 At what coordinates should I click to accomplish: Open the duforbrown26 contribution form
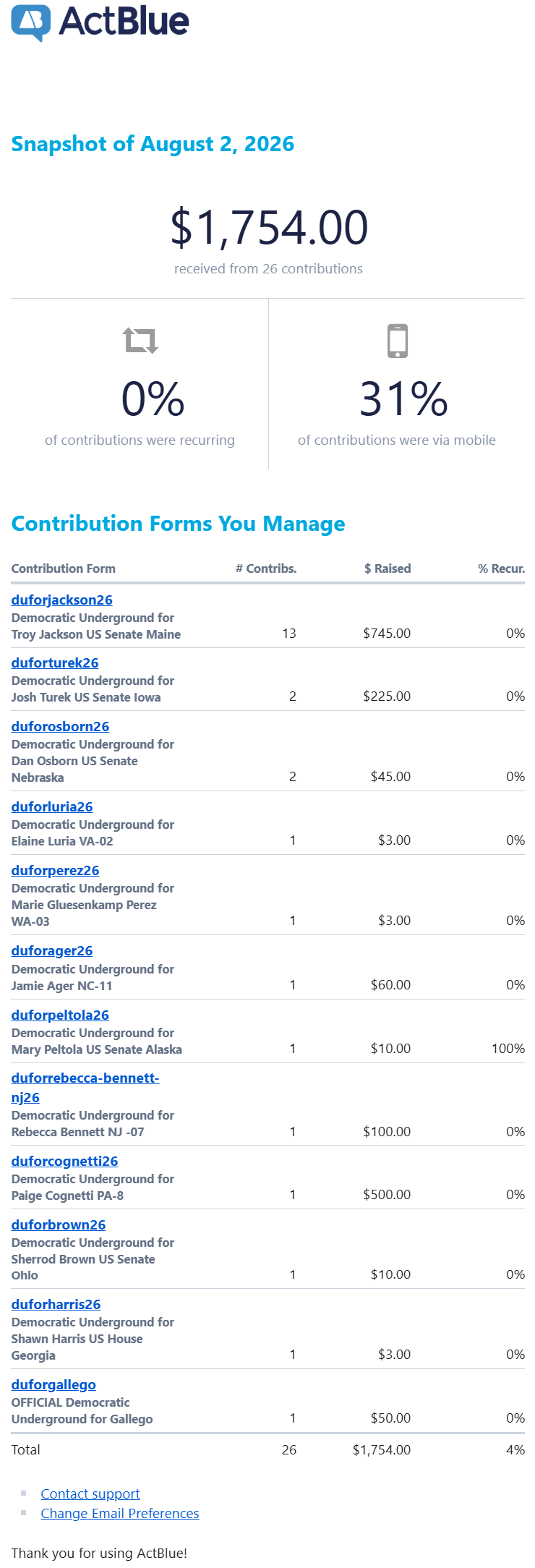tap(59, 1224)
